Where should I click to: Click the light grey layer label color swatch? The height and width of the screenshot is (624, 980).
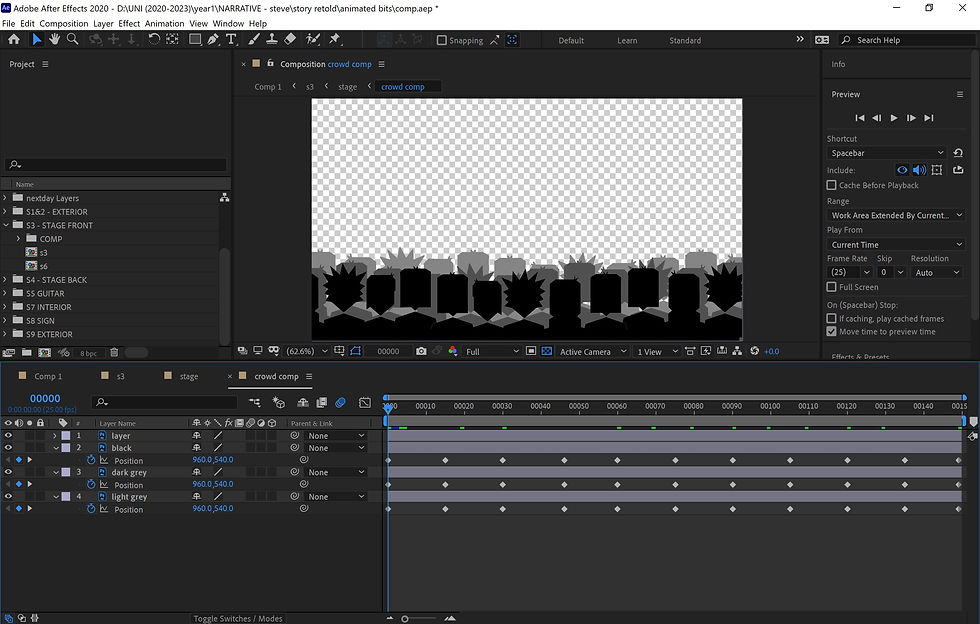tap(66, 496)
